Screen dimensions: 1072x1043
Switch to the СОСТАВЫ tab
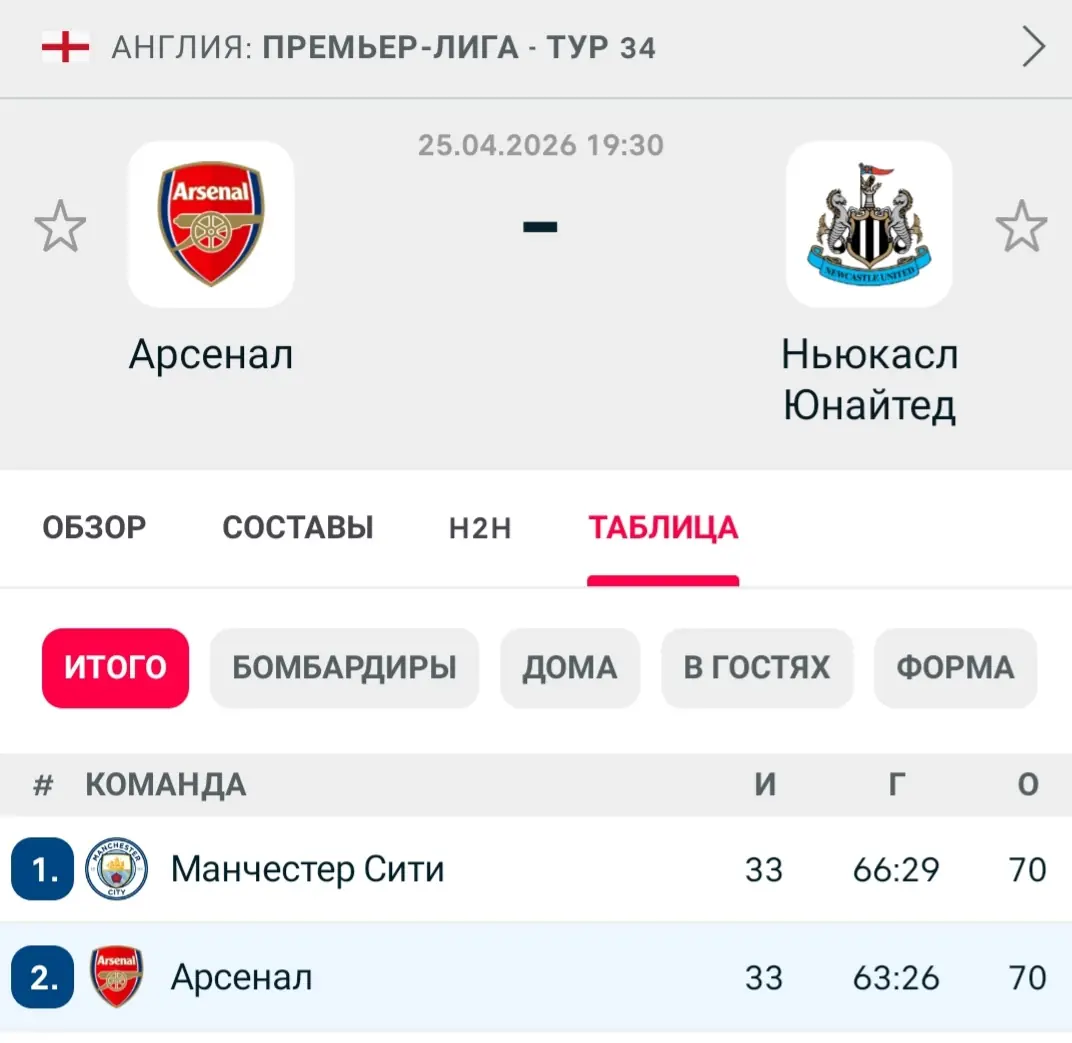(x=298, y=528)
